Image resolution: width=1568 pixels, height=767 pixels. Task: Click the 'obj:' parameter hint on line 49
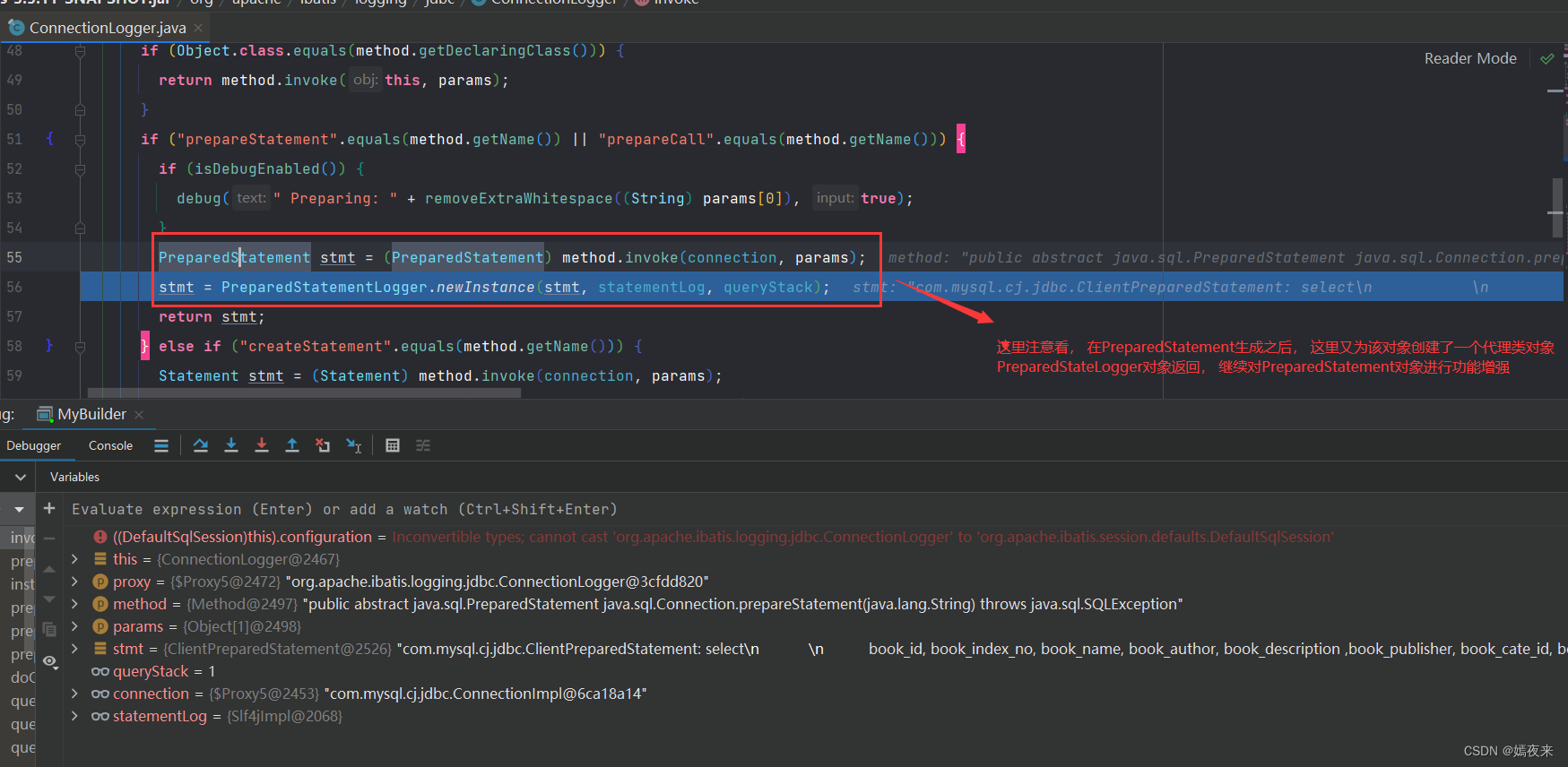click(x=365, y=80)
